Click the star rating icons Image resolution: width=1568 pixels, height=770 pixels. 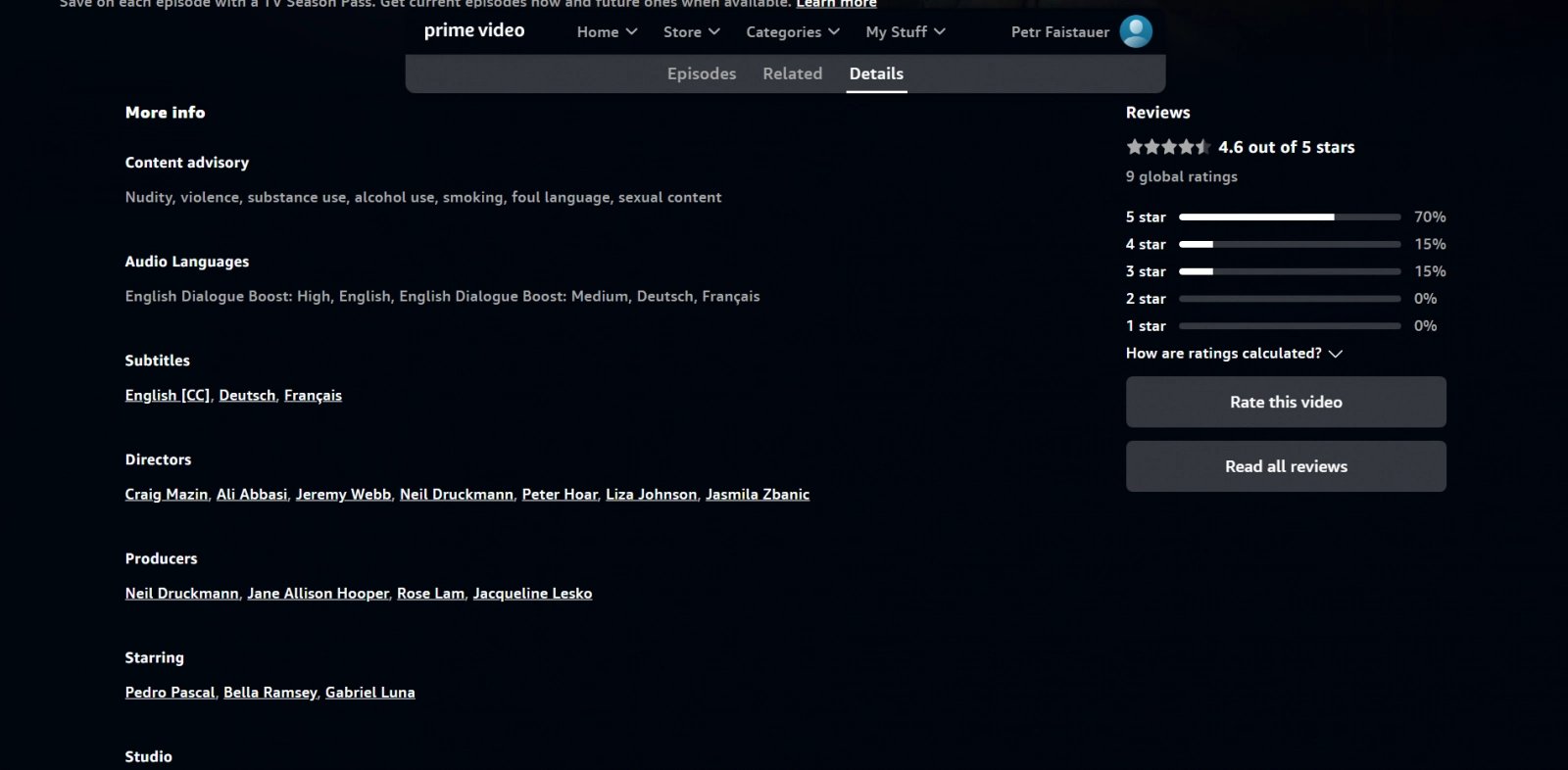pos(1168,147)
